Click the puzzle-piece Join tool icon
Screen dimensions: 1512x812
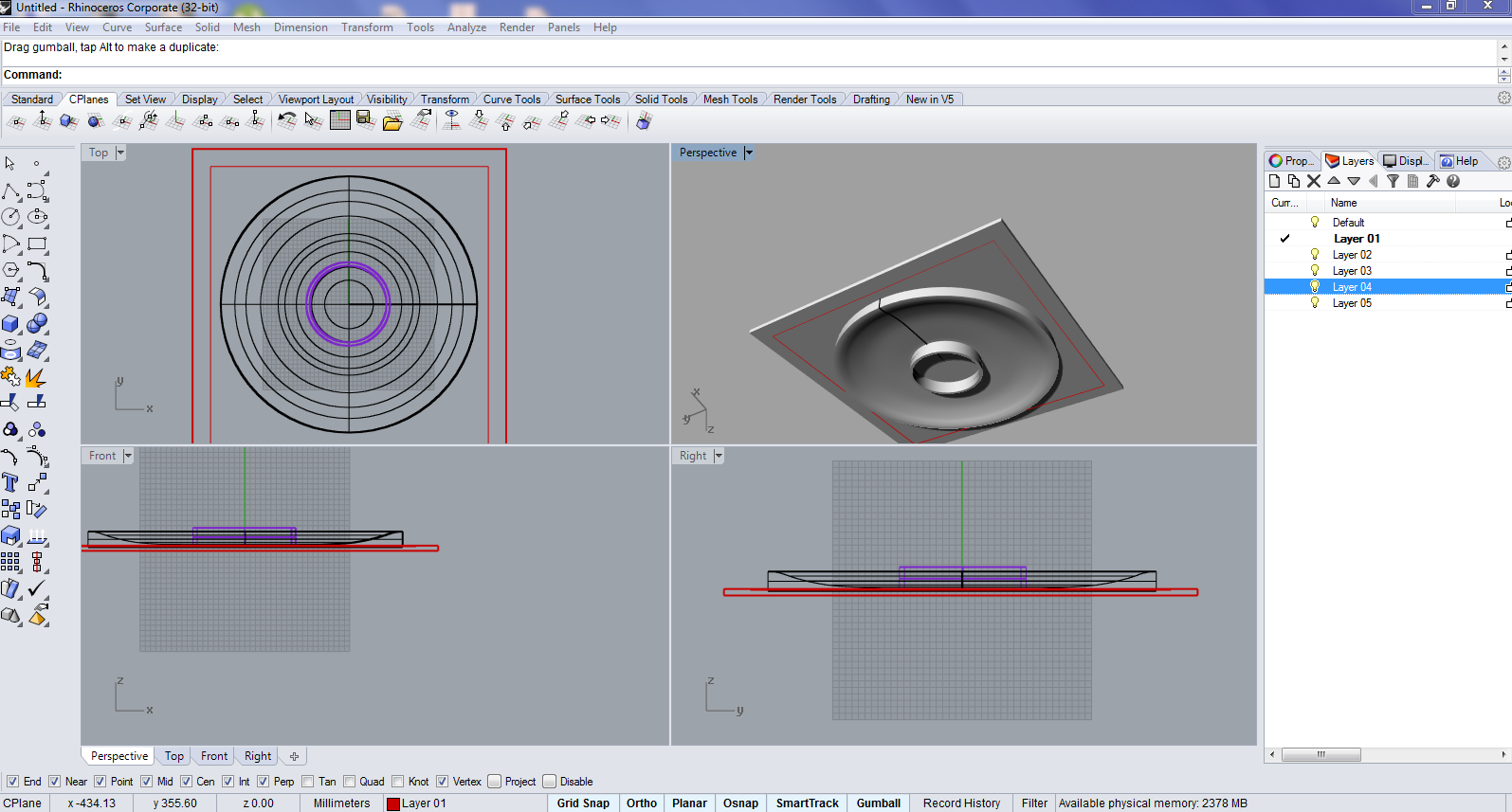[x=10, y=377]
